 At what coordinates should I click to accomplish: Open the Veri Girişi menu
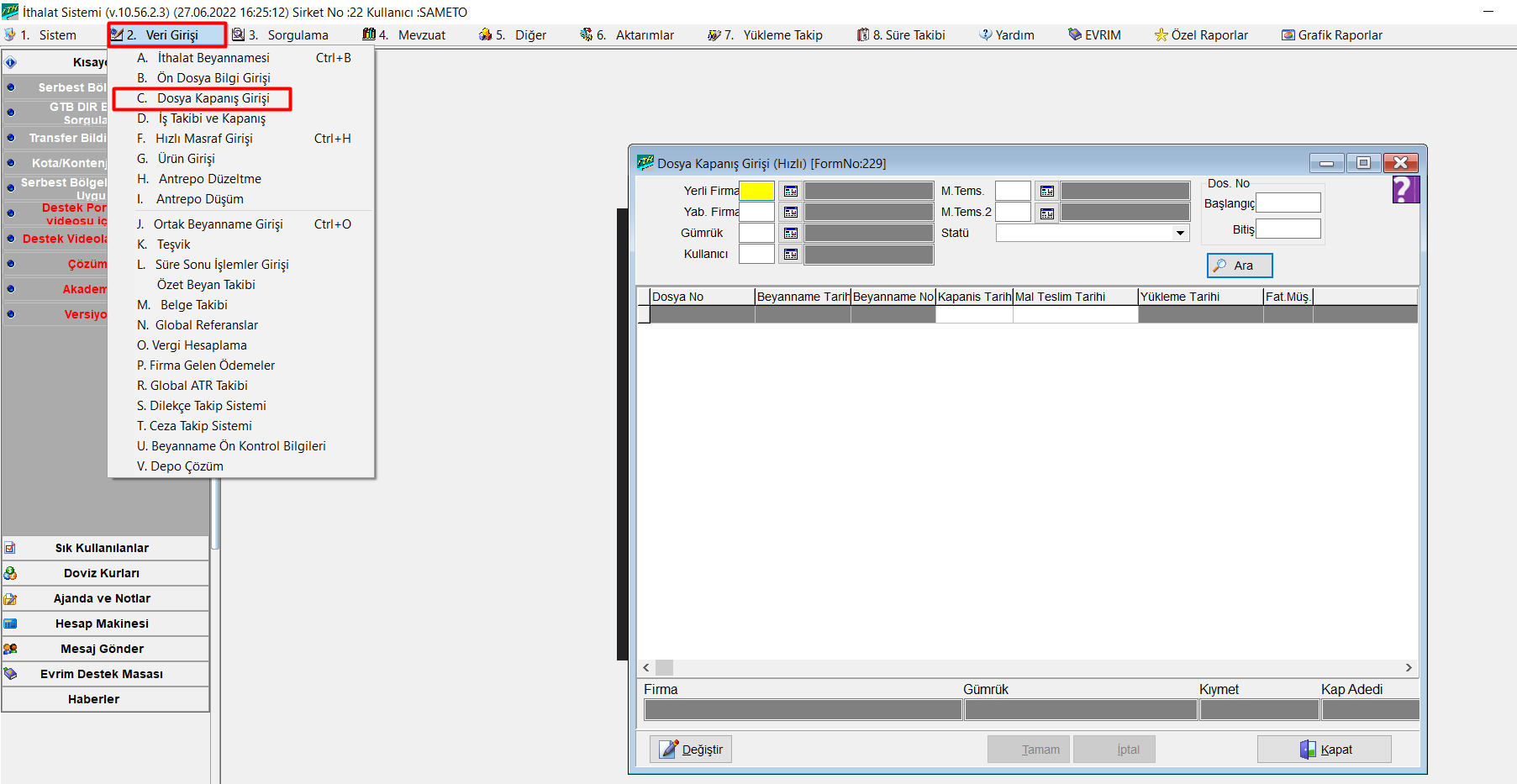[167, 34]
